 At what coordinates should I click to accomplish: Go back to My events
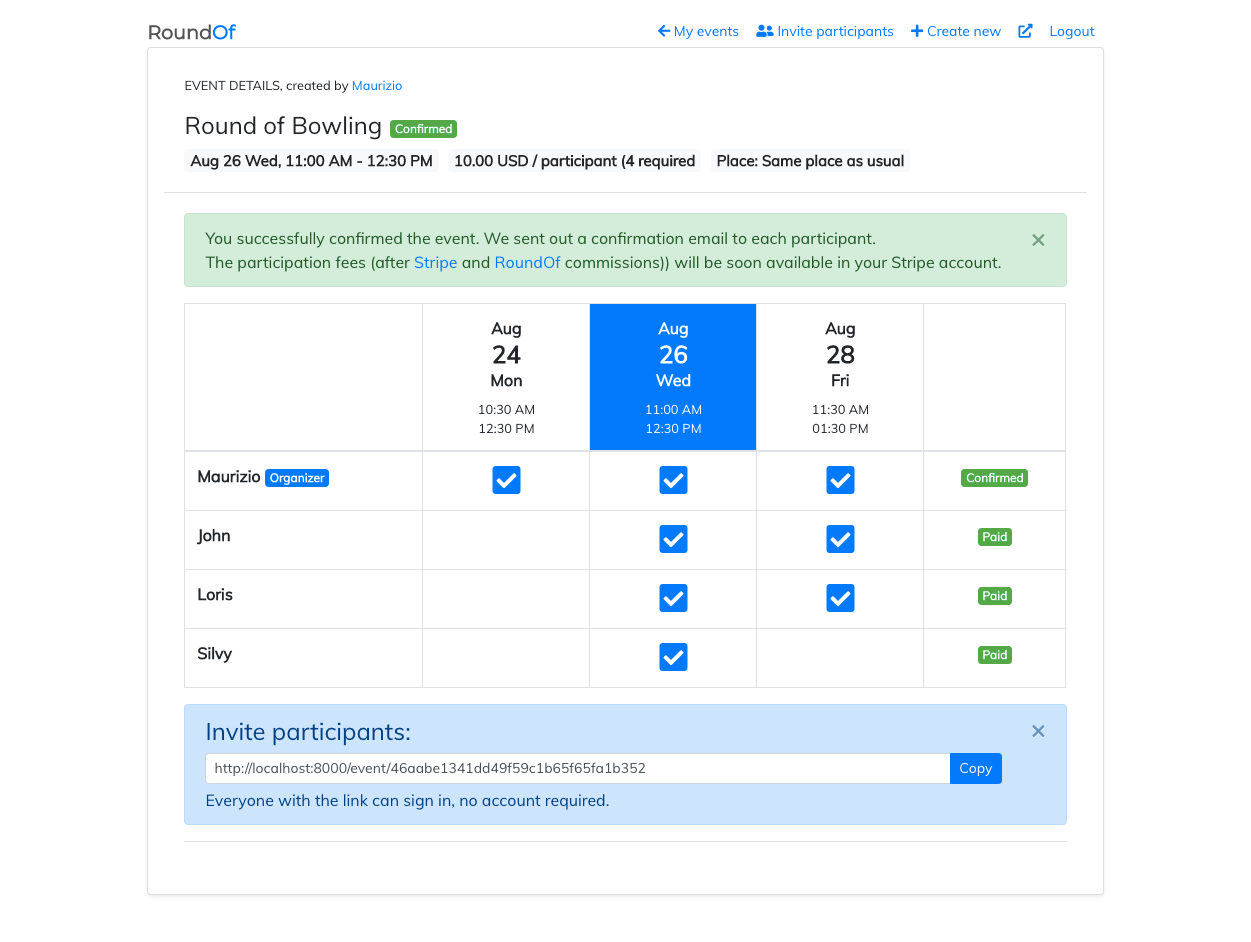click(x=698, y=31)
